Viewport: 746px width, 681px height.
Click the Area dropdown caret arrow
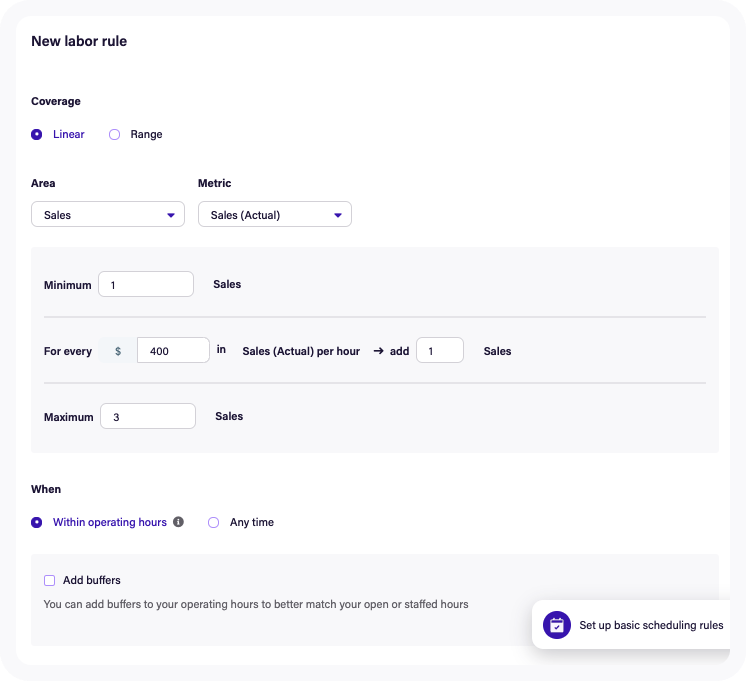pos(171,215)
